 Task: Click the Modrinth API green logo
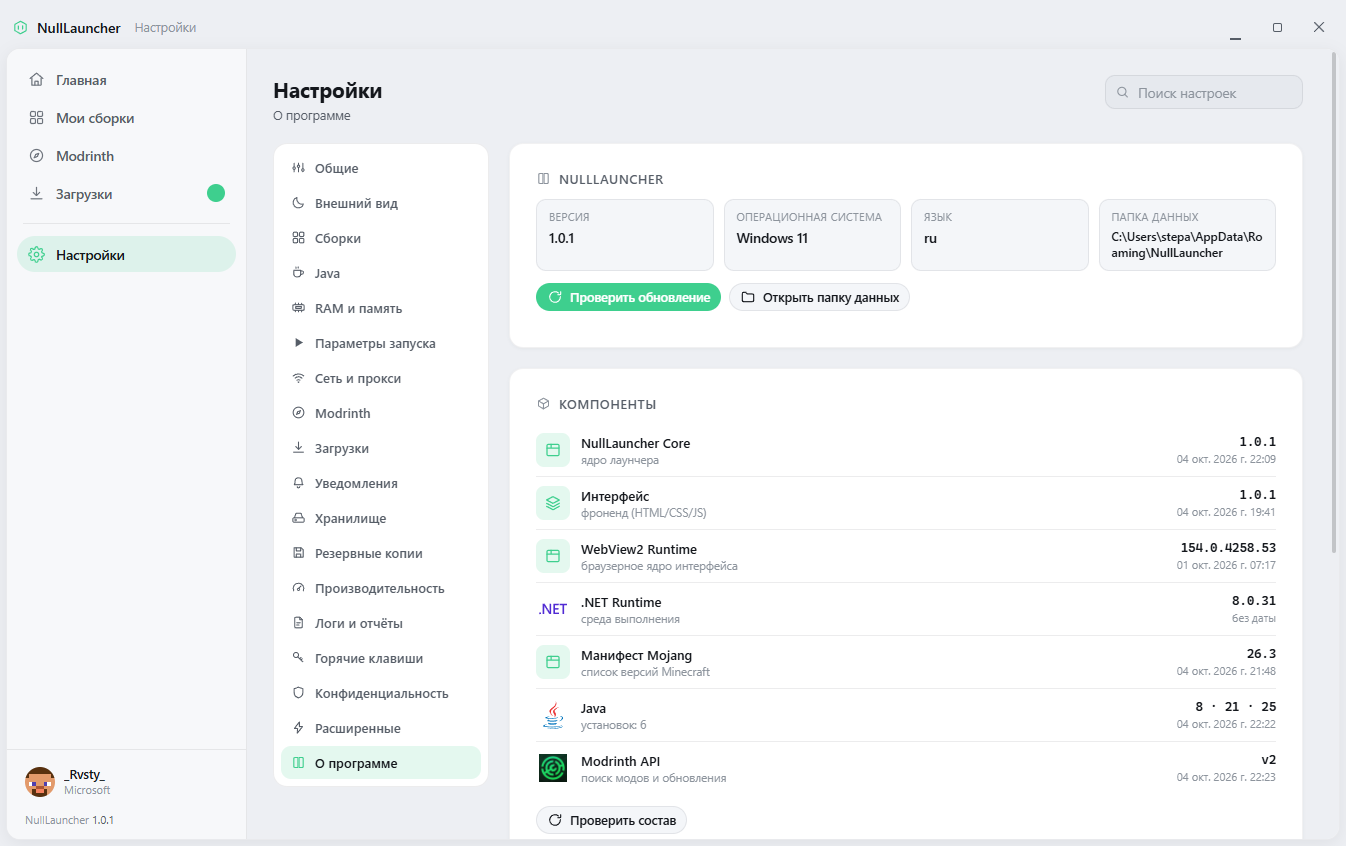(553, 768)
